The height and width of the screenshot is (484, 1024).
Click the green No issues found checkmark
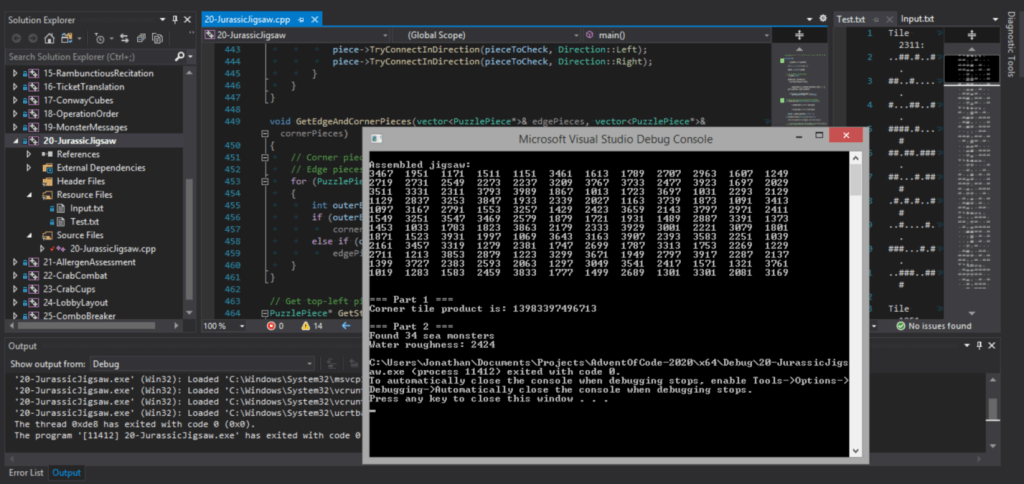[x=901, y=326]
